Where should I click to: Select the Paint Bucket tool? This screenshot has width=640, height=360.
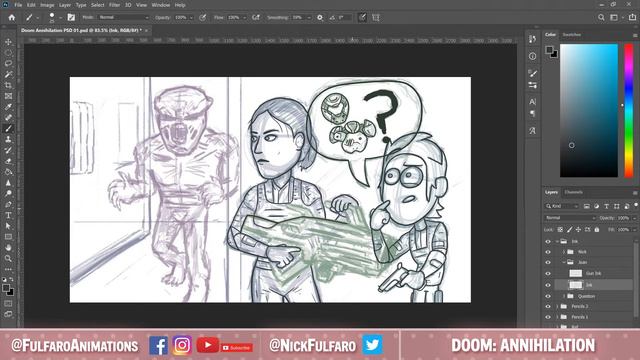pos(8,172)
